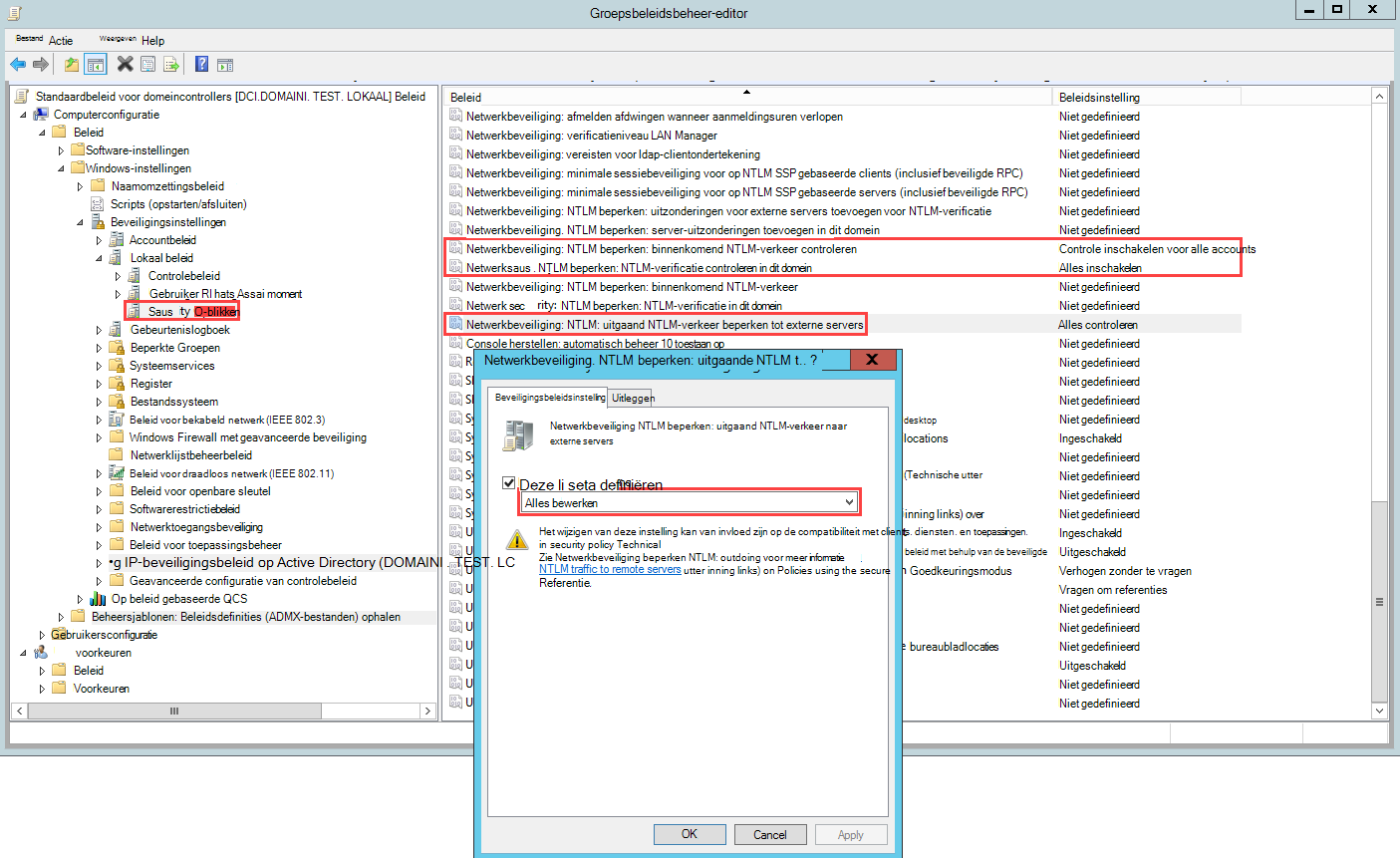
Task: Click the Standaardbeleid voor domeincontrollers root icon
Action: pos(22,97)
